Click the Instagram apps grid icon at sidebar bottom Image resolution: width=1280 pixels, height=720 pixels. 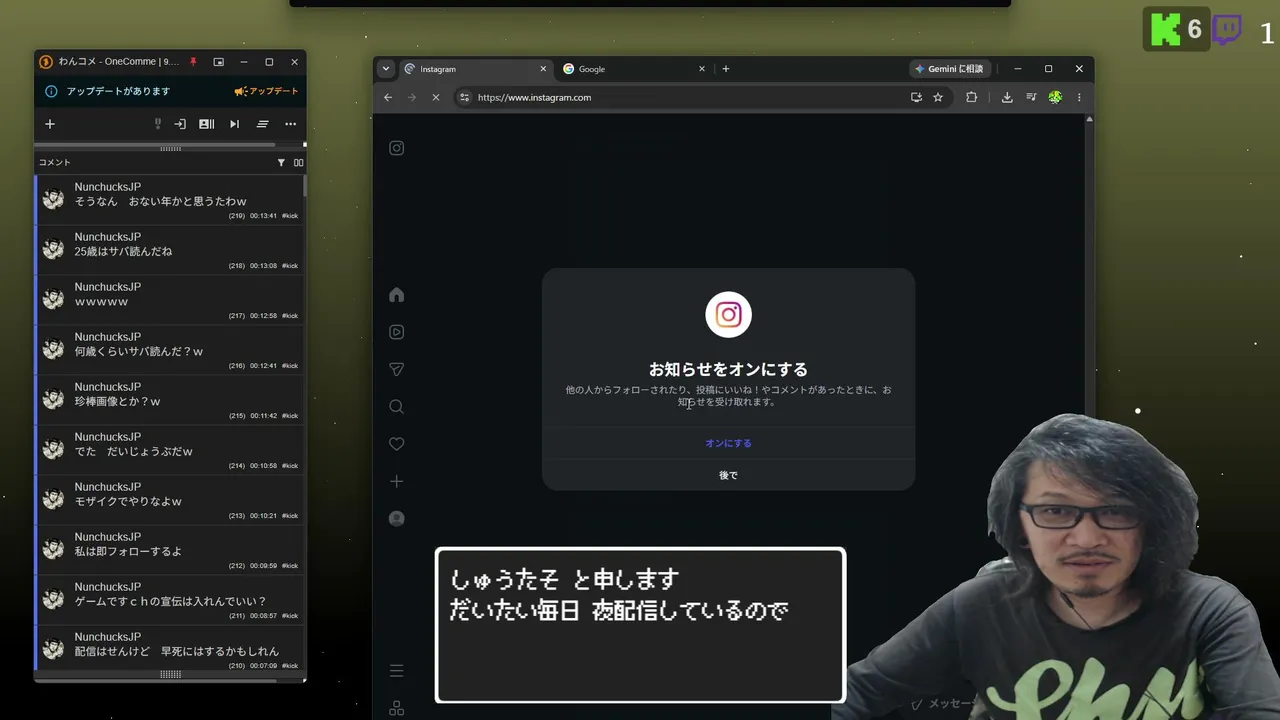pyautogui.click(x=397, y=708)
